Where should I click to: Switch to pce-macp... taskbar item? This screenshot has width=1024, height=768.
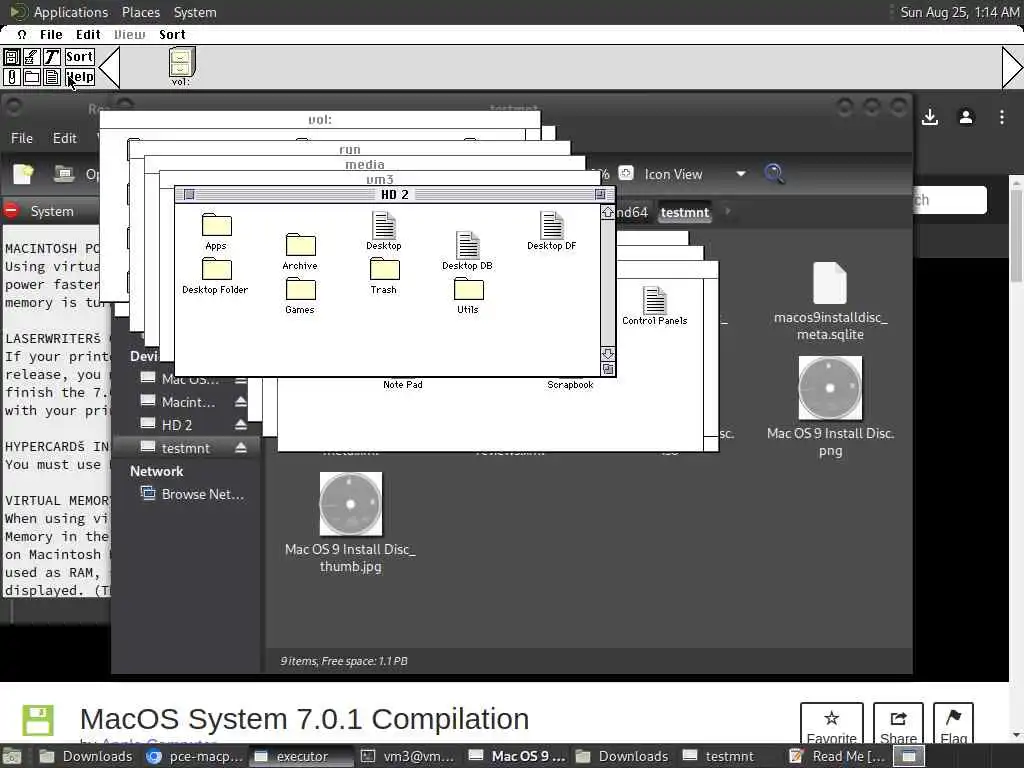tap(195, 756)
